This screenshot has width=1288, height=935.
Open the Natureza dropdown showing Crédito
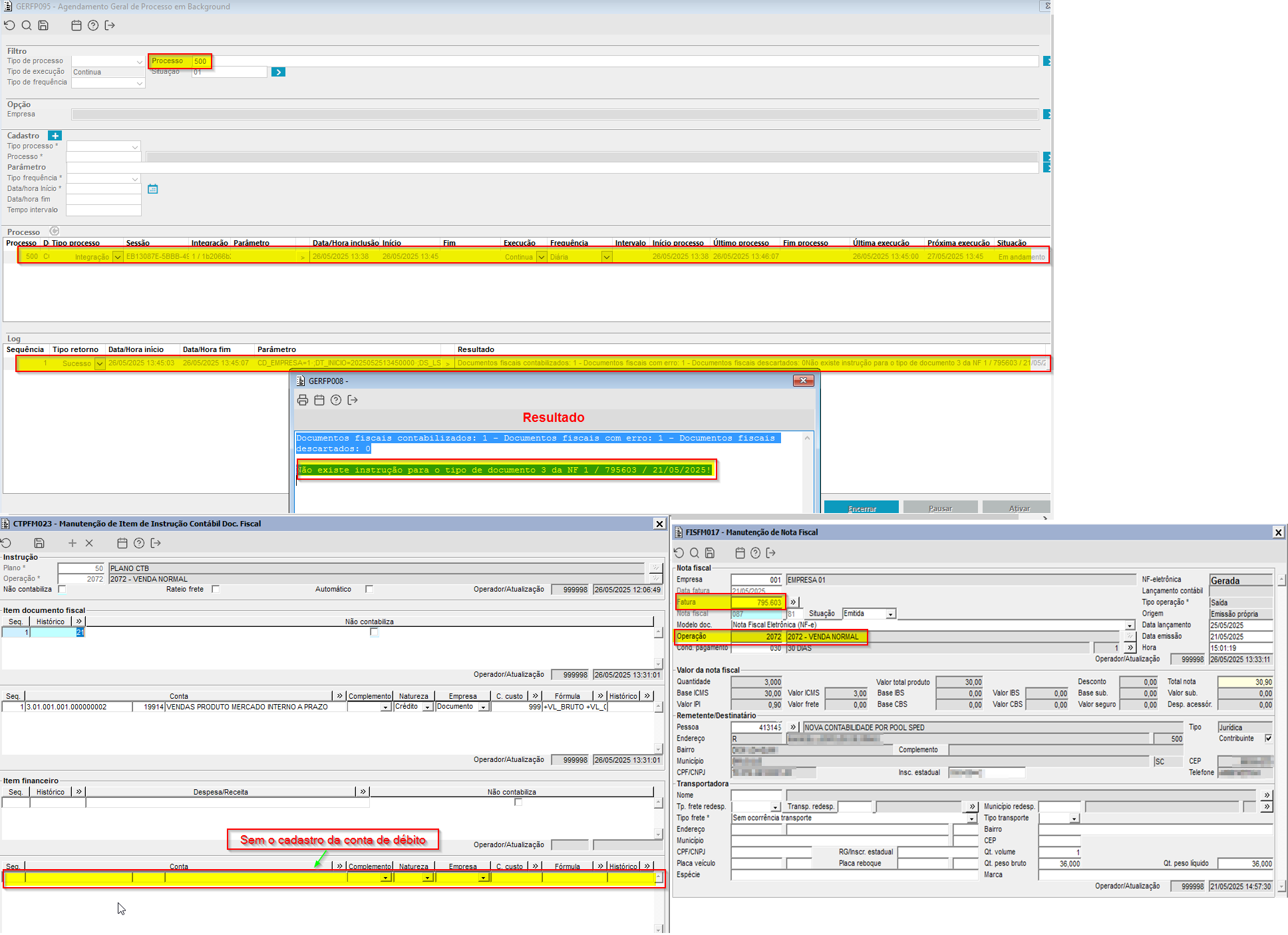tap(427, 707)
